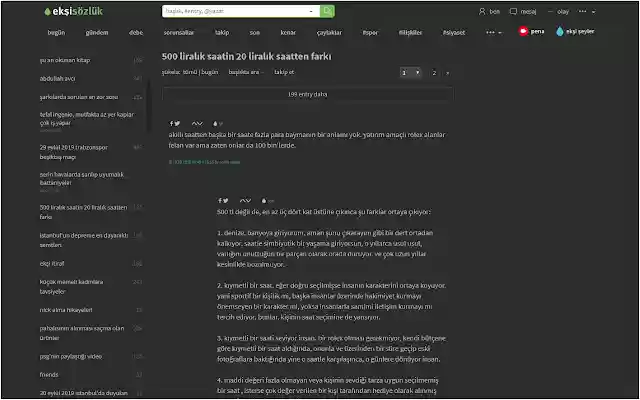Image resolution: width=640 pixels, height=400 pixels.
Task: Downvote the first entry about akıllı saat
Action: point(200,124)
